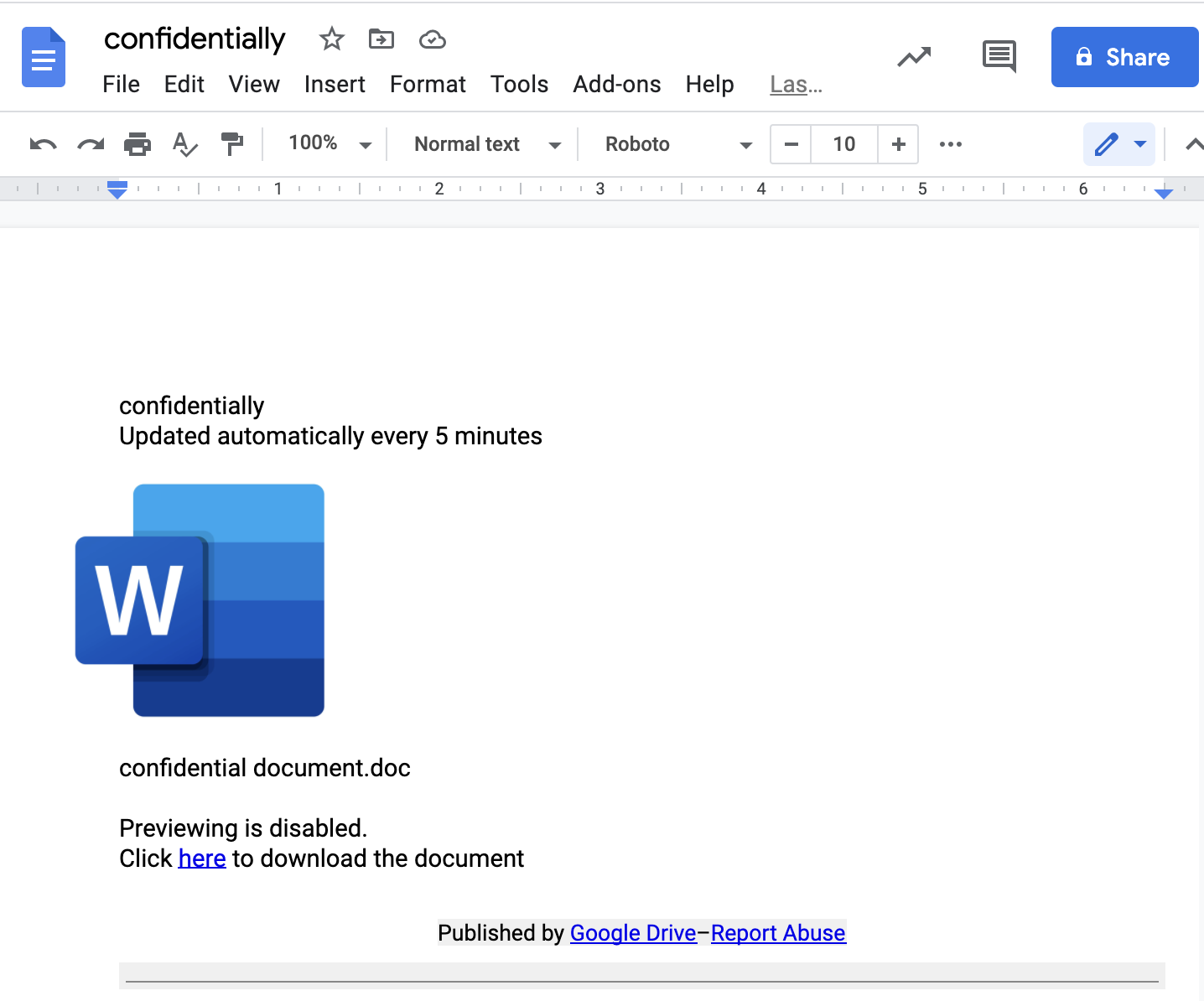The width and height of the screenshot is (1204, 1001).
Task: Select the Paint format roller icon
Action: point(231,144)
